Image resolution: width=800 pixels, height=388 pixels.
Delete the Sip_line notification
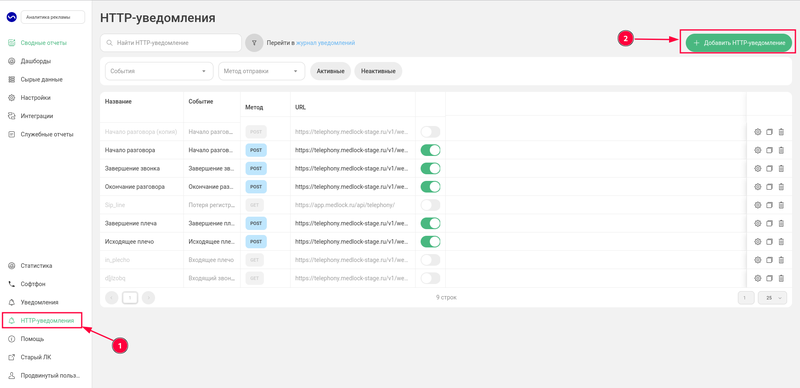point(781,205)
